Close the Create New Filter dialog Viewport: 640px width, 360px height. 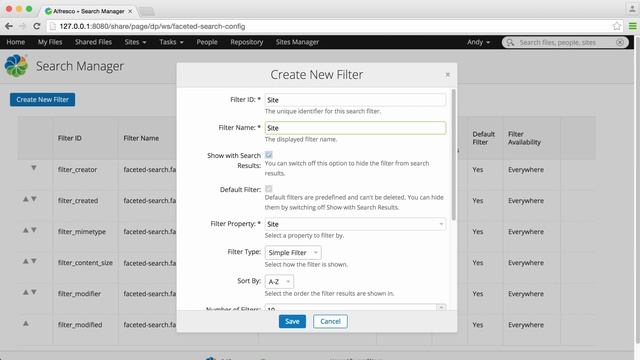pyautogui.click(x=448, y=75)
